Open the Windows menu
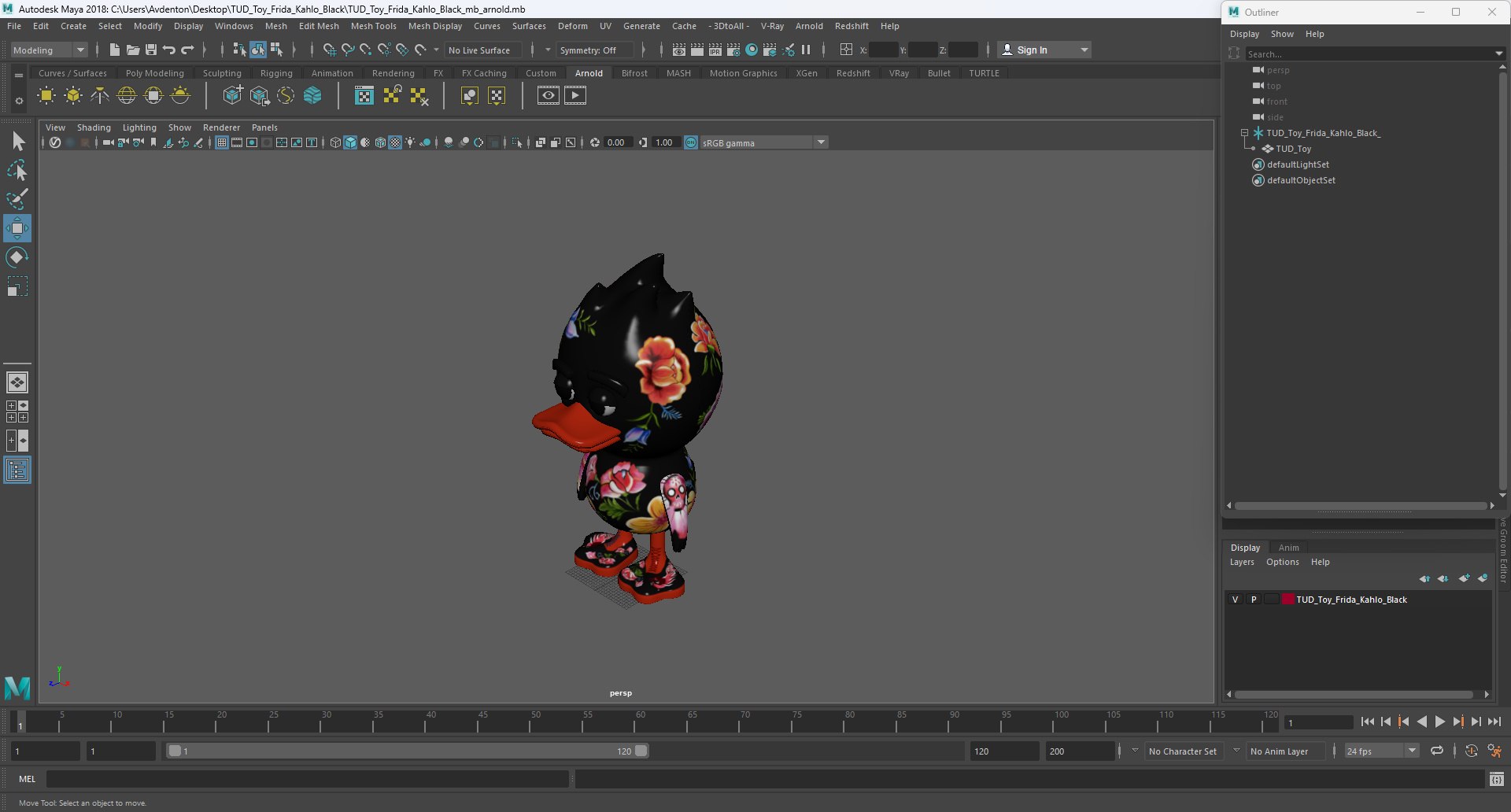Image resolution: width=1511 pixels, height=812 pixels. coord(234,26)
